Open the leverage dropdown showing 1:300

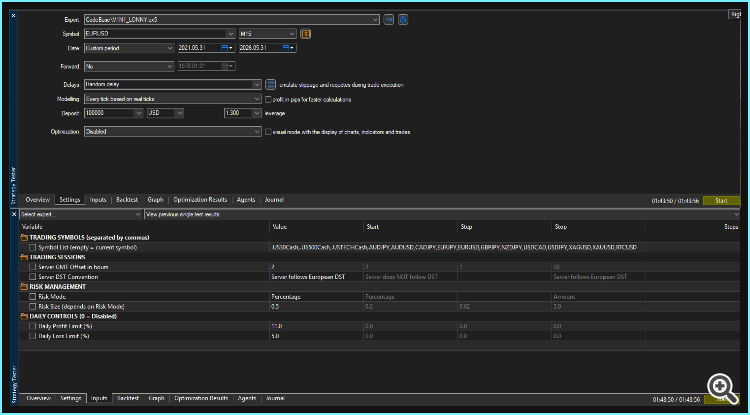[242, 113]
